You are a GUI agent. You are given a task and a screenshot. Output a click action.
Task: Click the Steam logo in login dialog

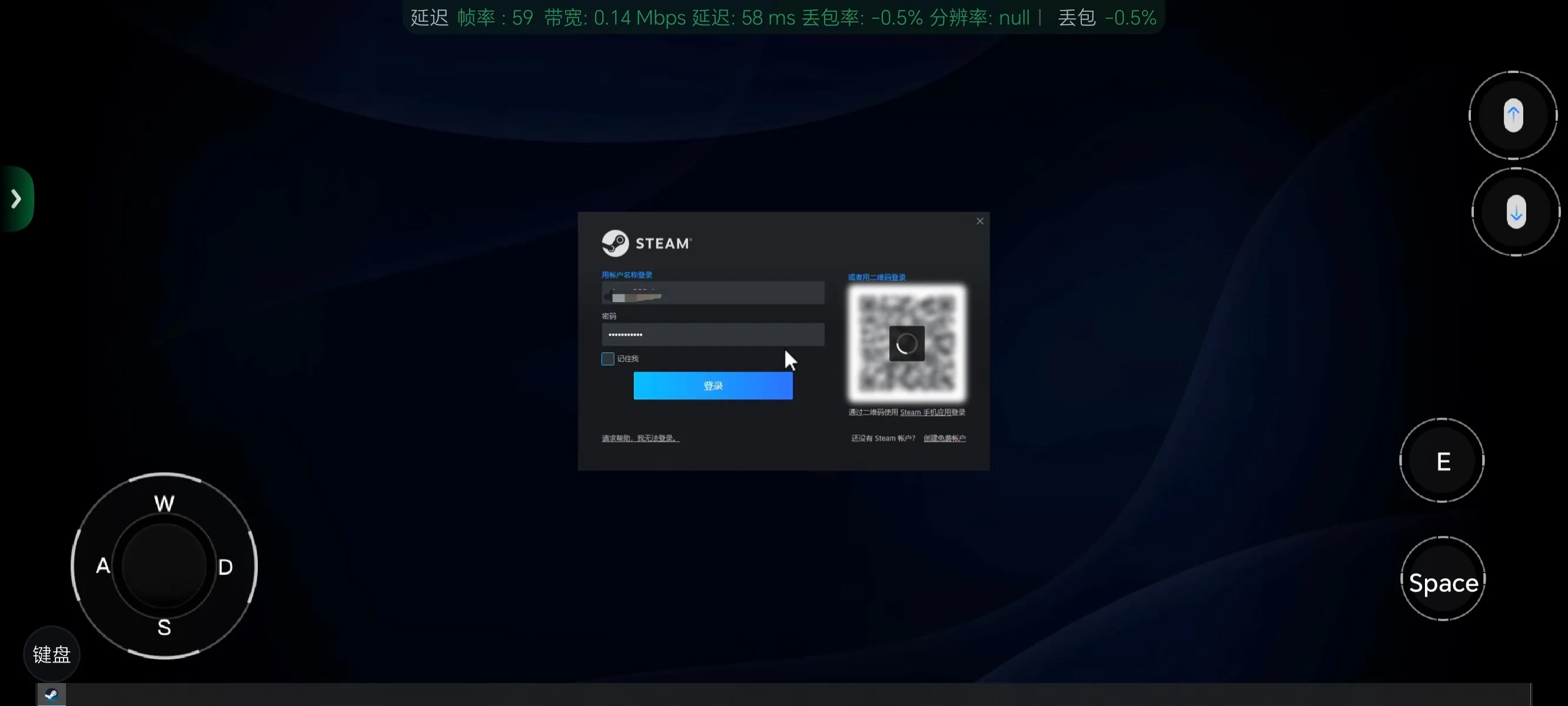[x=646, y=243]
